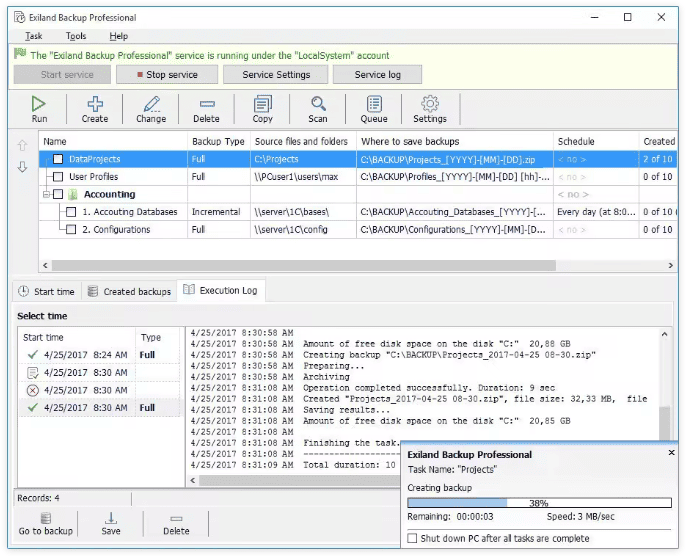Launch the Scan tool

click(x=318, y=109)
